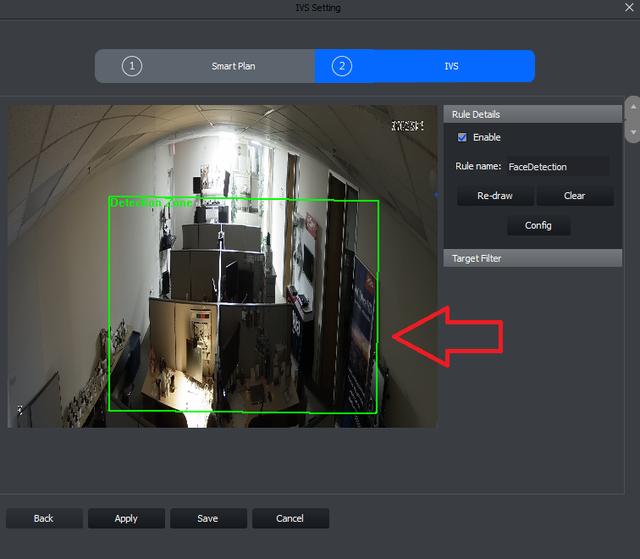
Task: Clear the drawn detection zone
Action: [x=575, y=196]
